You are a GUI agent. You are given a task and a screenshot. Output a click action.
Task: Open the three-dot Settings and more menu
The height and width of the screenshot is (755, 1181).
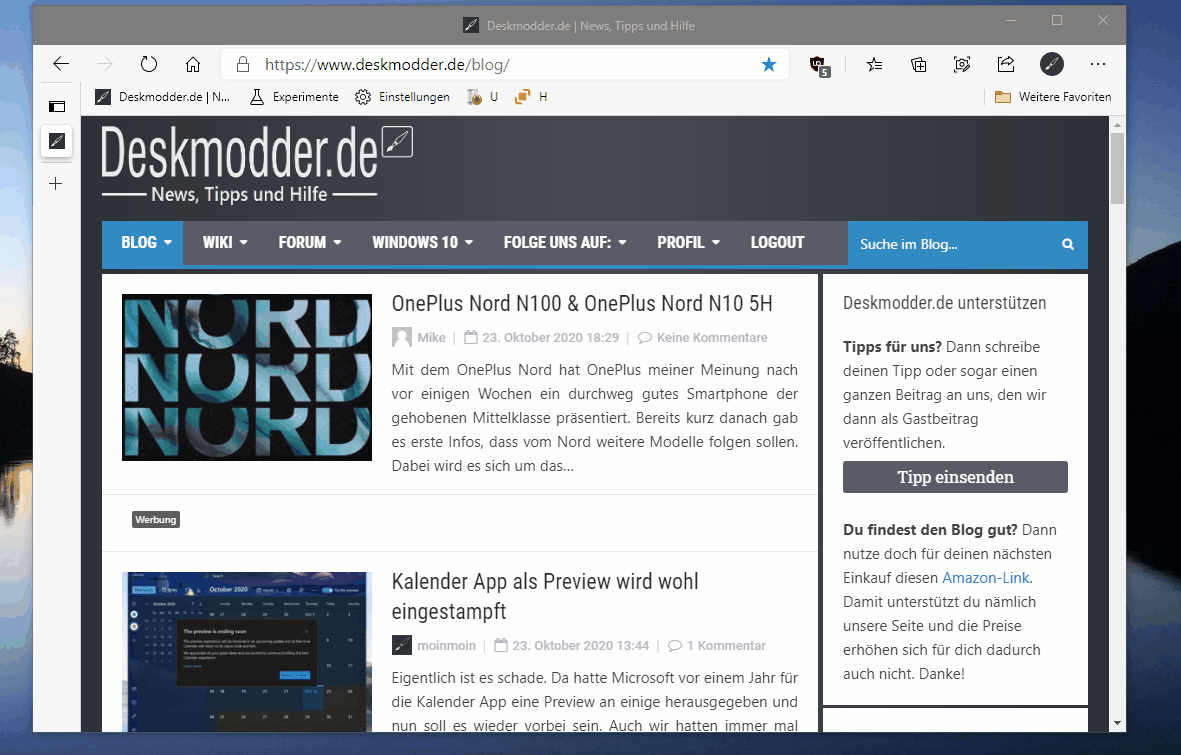tap(1097, 64)
